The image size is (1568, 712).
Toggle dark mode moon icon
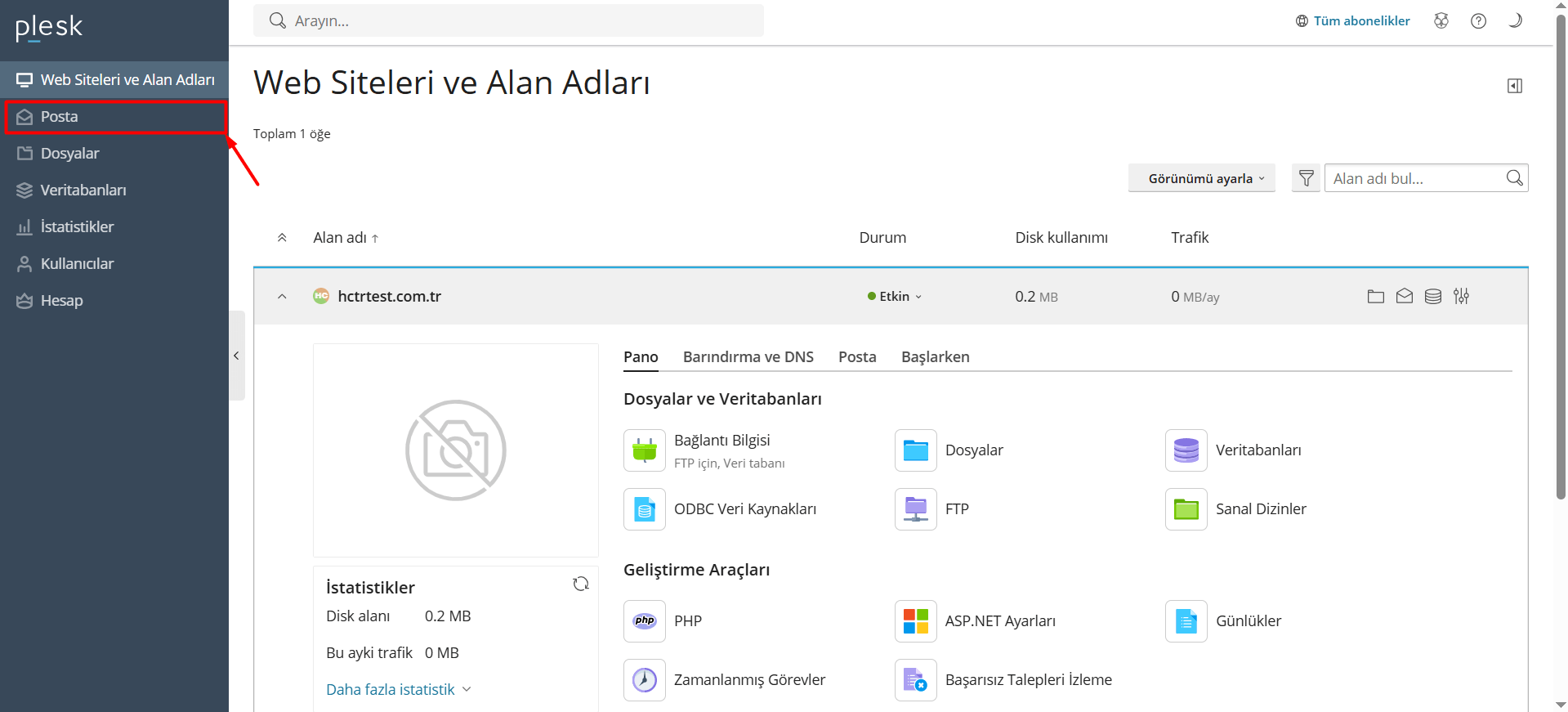(1515, 20)
